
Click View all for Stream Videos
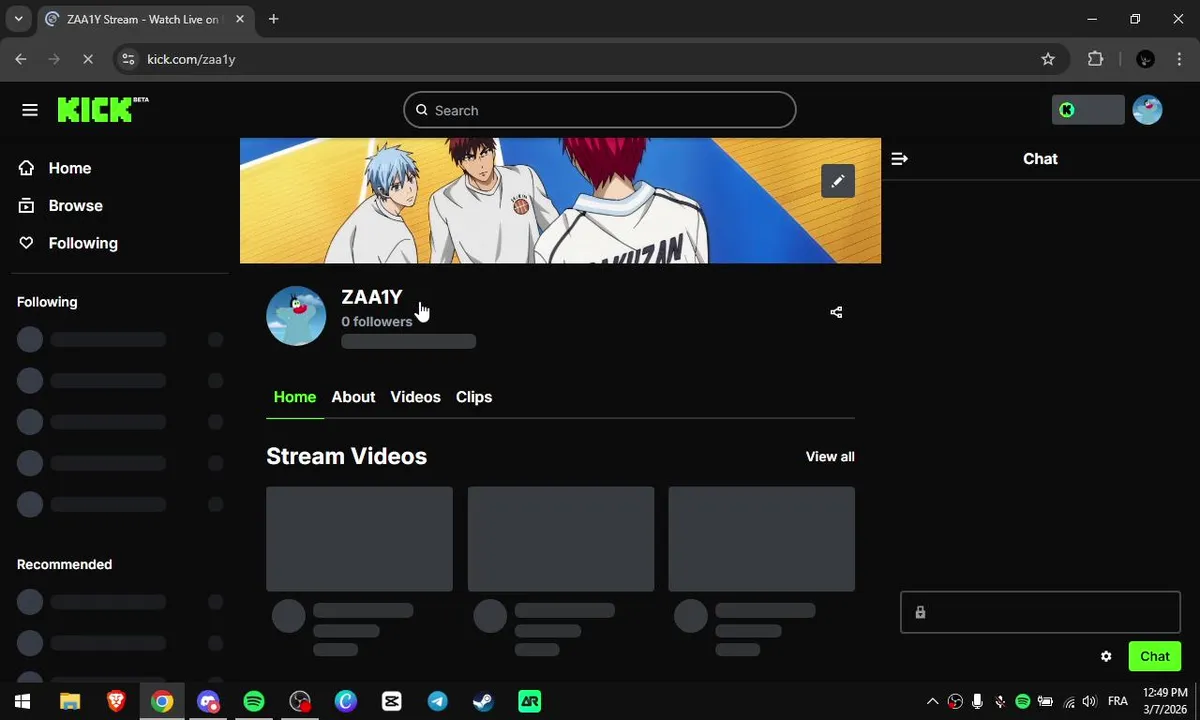830,456
